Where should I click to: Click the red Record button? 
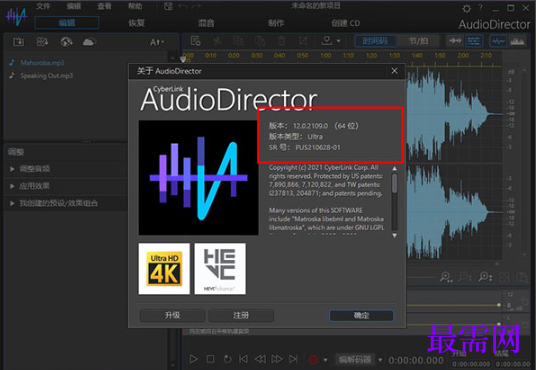point(313,360)
